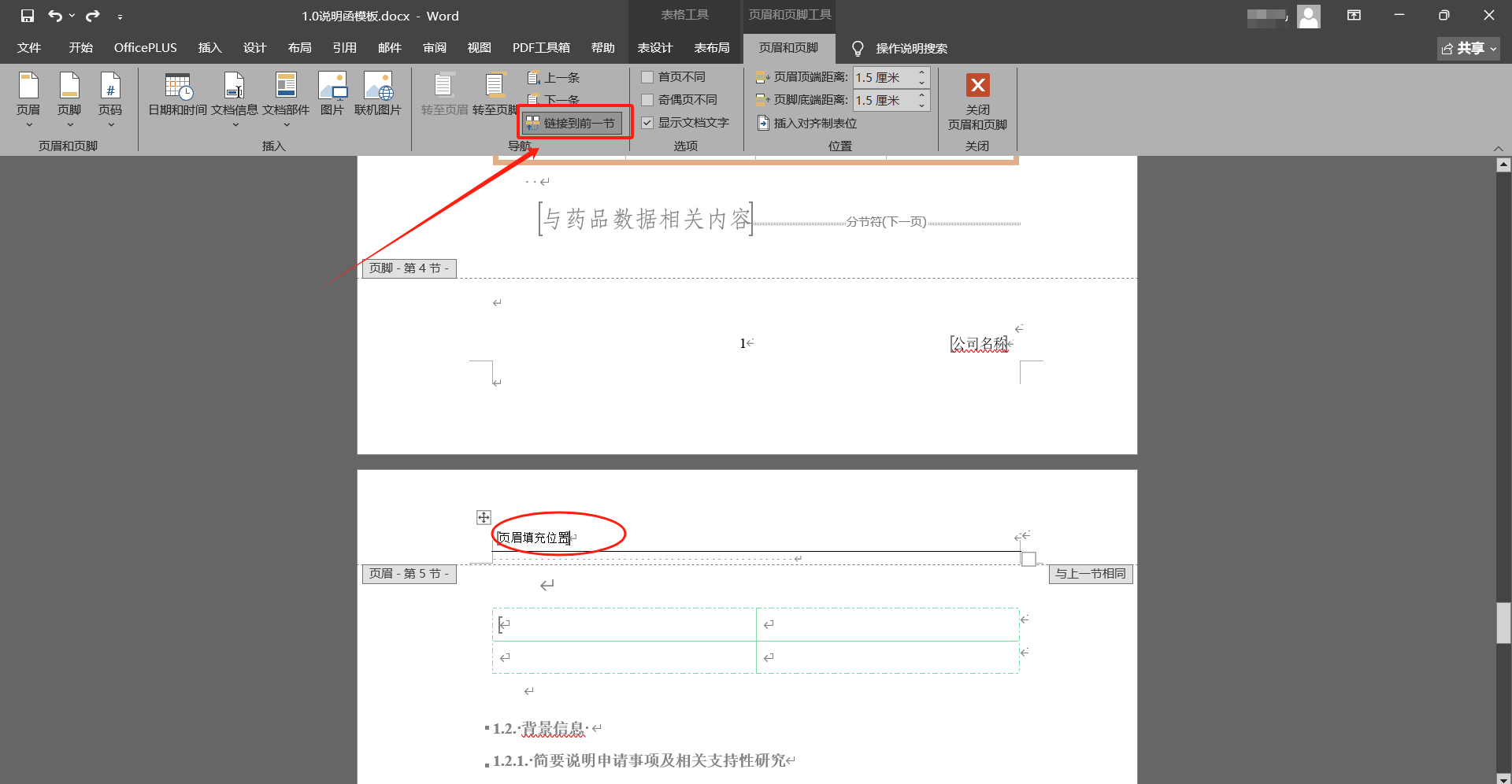The height and width of the screenshot is (784, 1512).
Task: Switch to the 开始 tab
Action: pos(80,48)
